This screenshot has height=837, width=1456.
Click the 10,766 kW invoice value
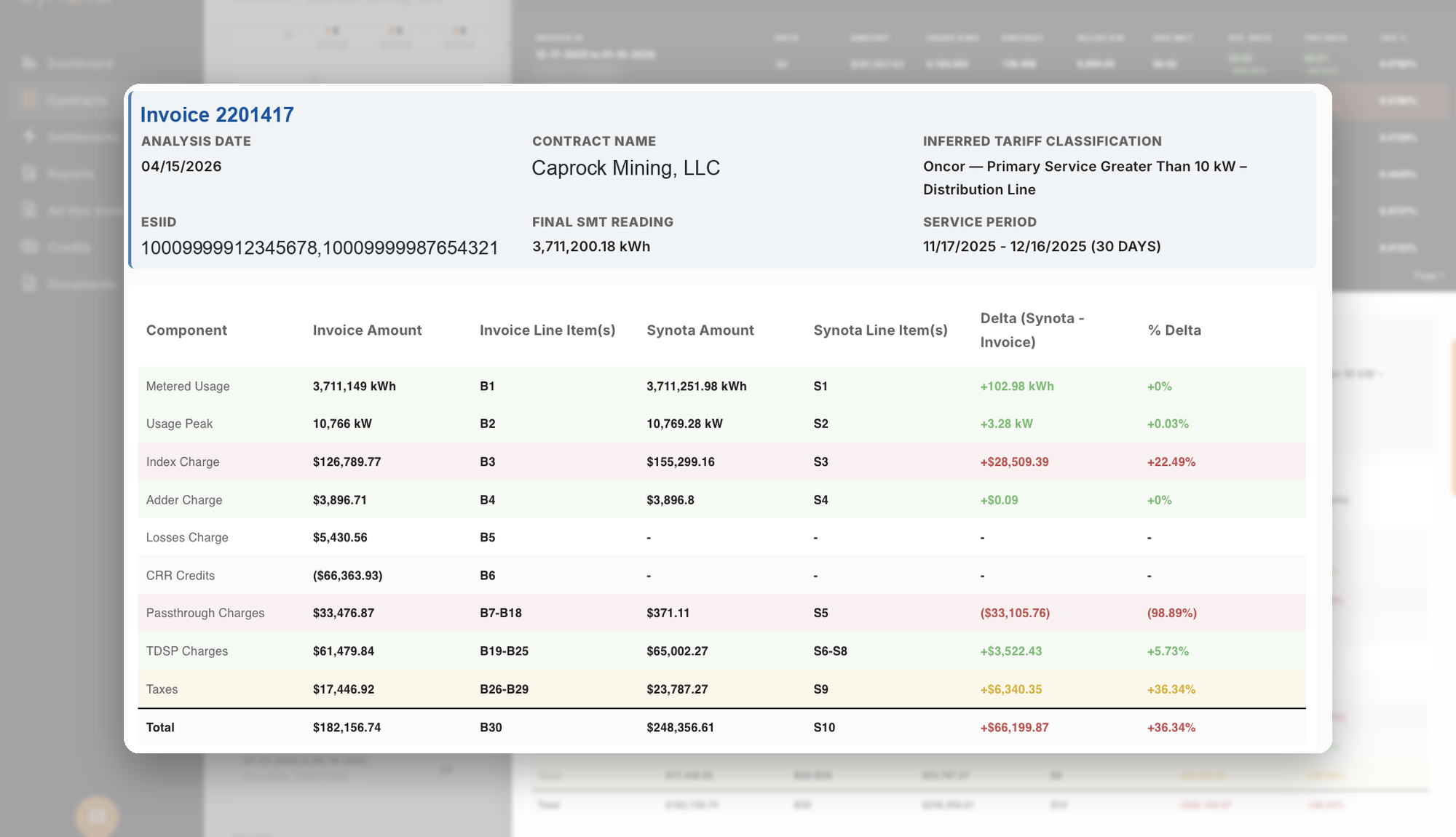click(342, 424)
